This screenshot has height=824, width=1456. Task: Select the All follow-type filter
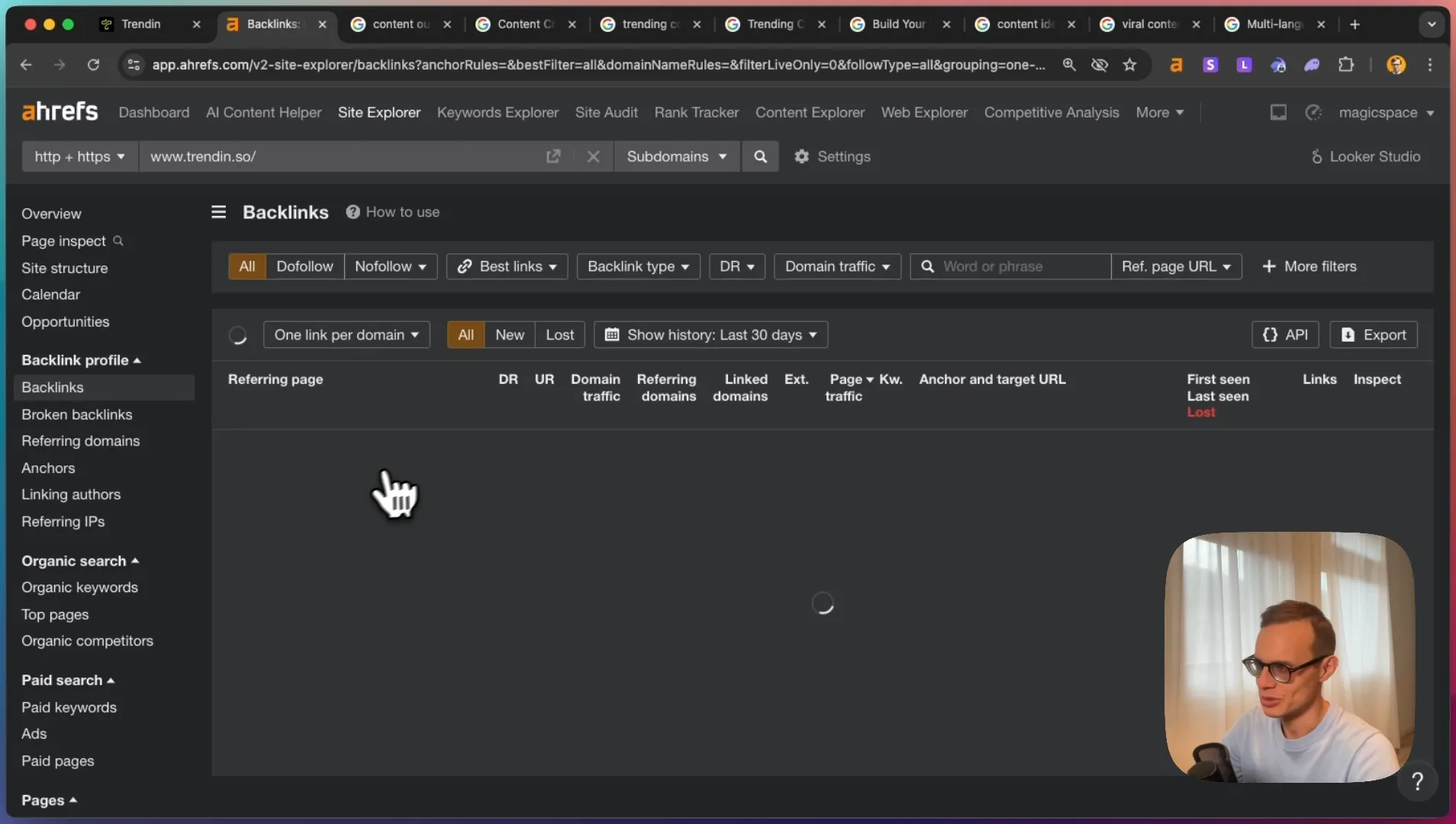pos(246,266)
